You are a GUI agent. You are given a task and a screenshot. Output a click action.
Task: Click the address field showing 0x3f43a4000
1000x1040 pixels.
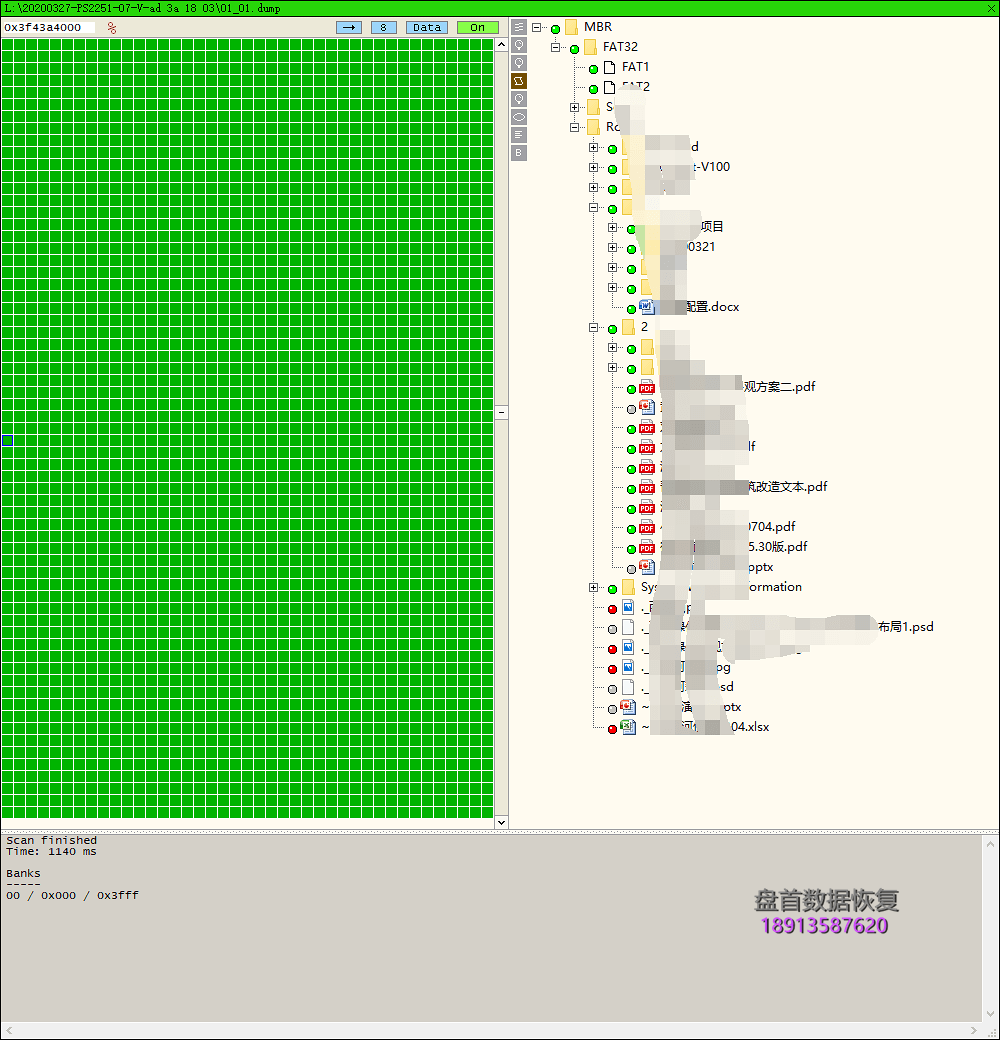(48, 27)
